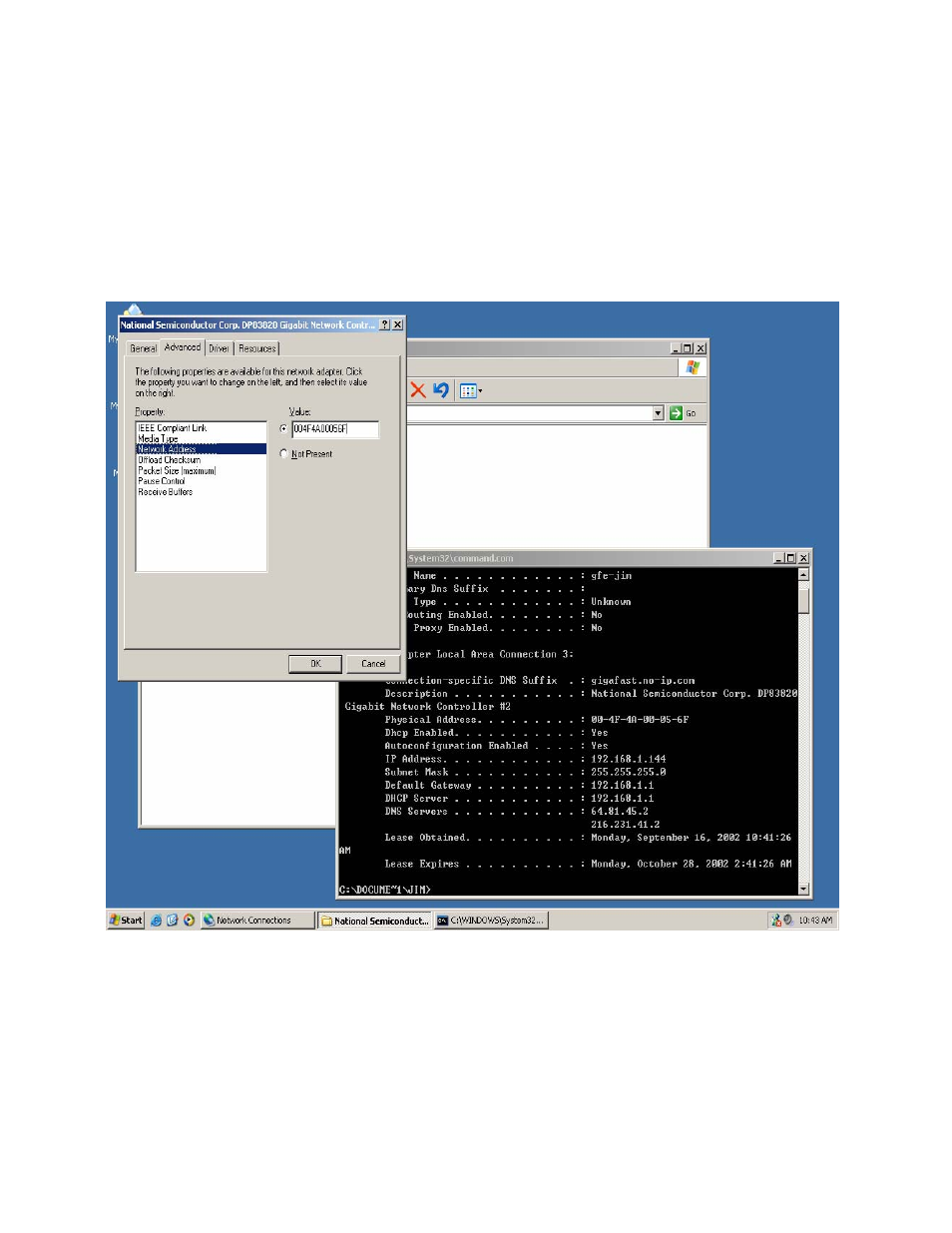Open the Start menu

coord(127,921)
